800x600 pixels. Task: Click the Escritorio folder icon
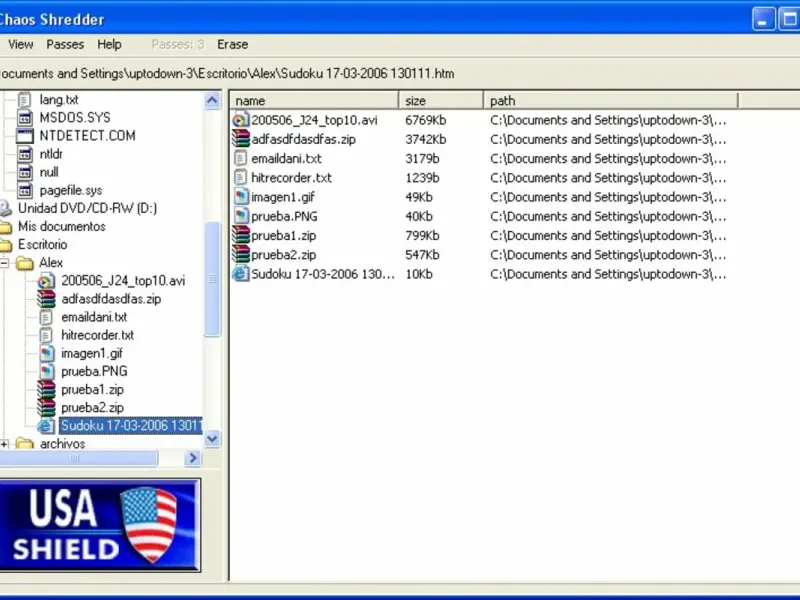click(x=6, y=245)
